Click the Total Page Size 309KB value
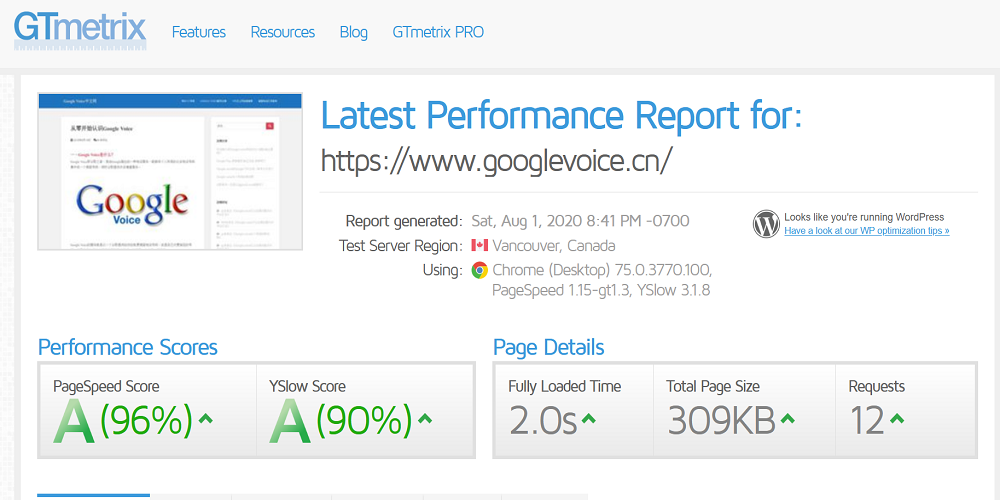The width and height of the screenshot is (1000, 500). (x=720, y=422)
